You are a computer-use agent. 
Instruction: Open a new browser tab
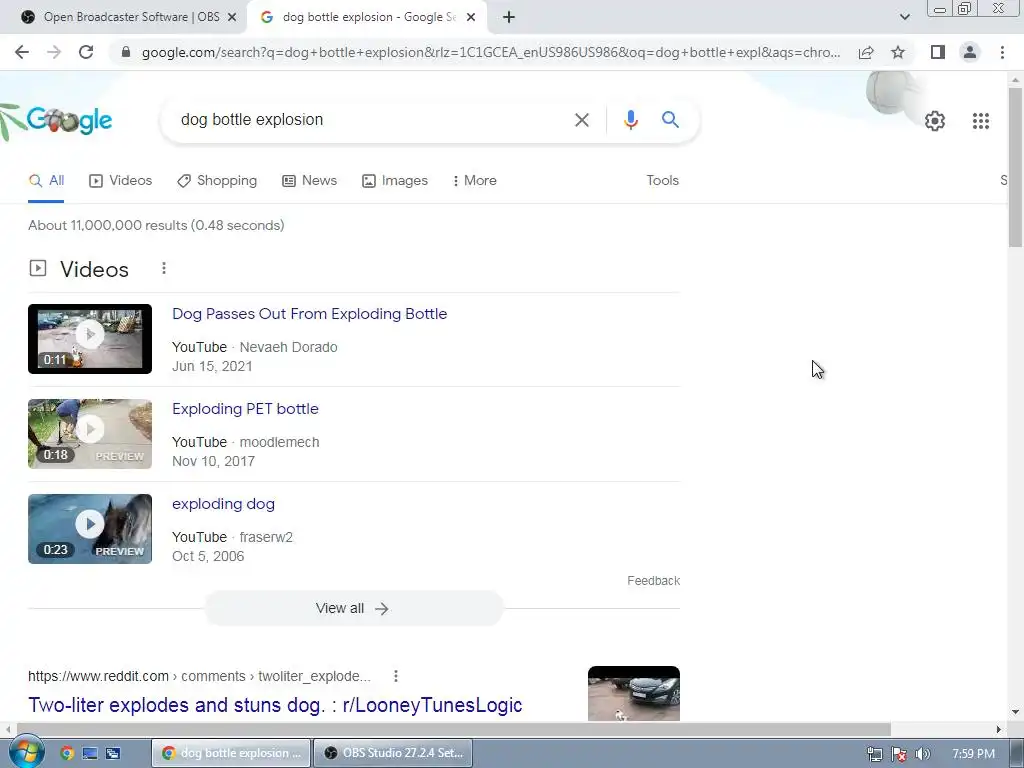point(509,18)
